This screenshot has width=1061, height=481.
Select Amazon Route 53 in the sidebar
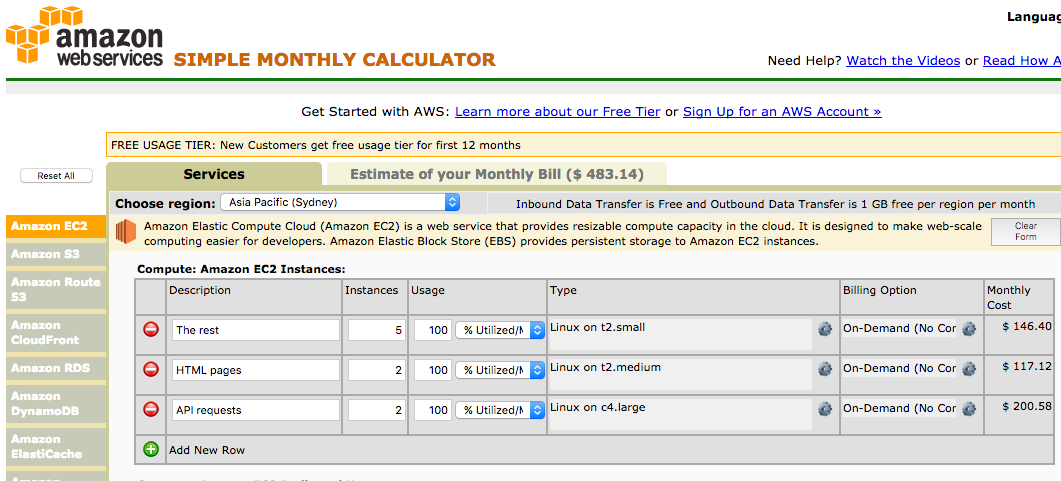tap(56, 290)
